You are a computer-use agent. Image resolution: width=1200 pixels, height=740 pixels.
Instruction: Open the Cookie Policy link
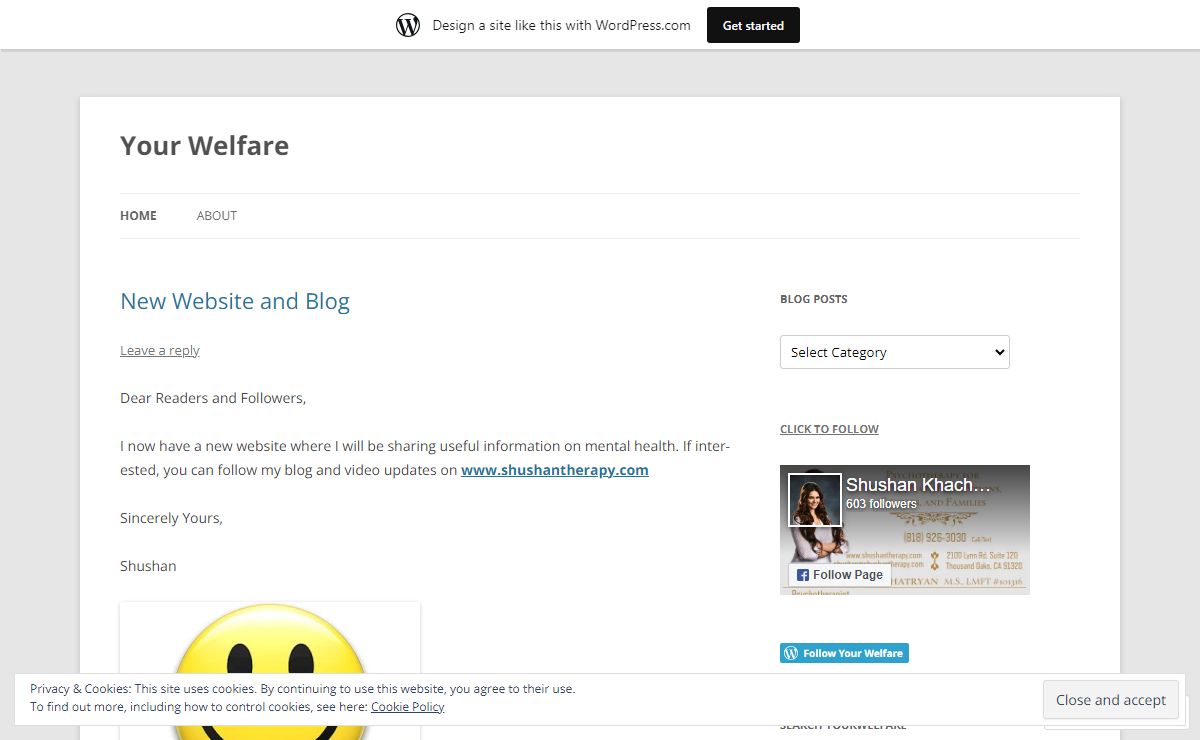pos(407,706)
